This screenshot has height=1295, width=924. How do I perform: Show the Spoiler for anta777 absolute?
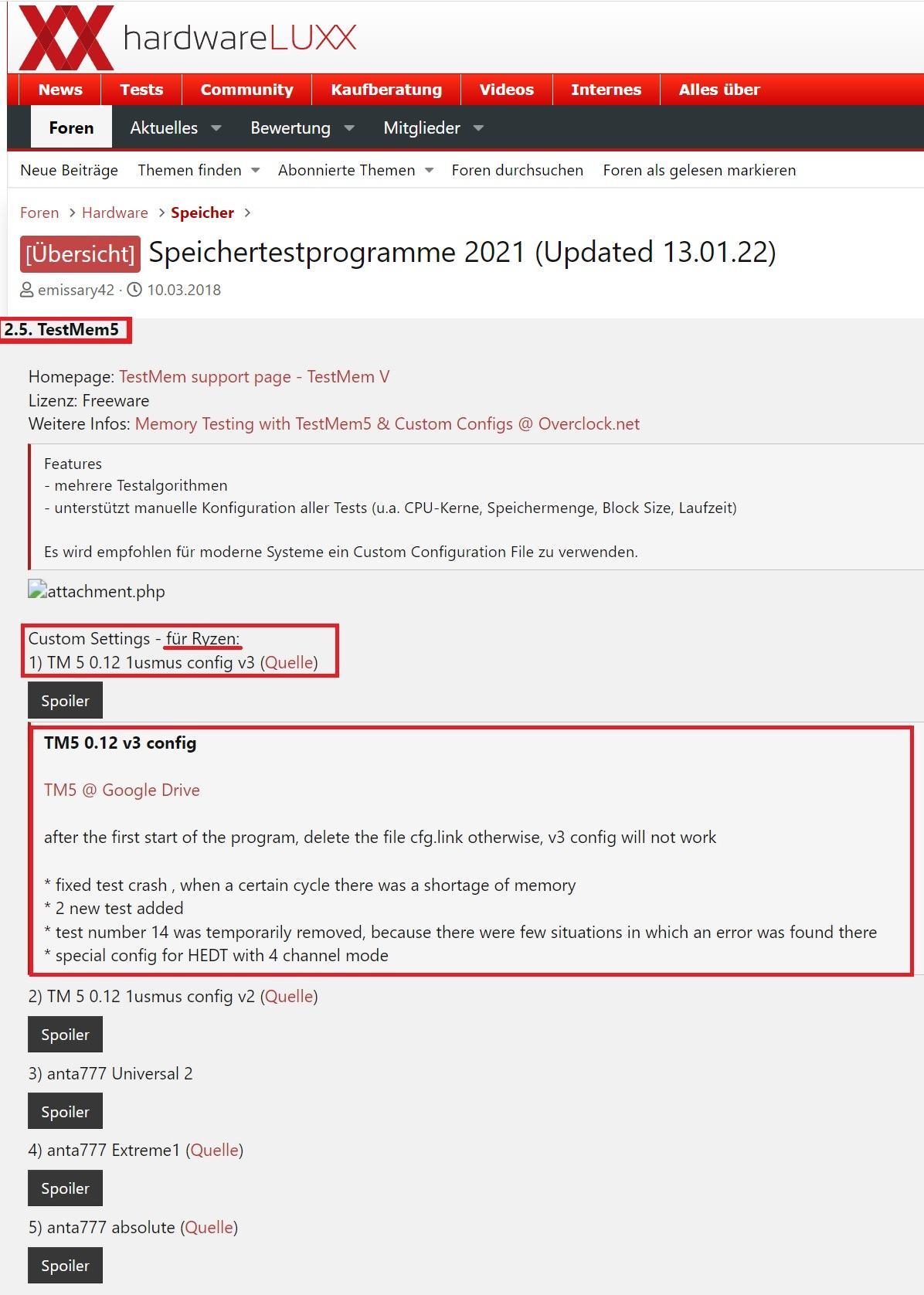point(65,1266)
